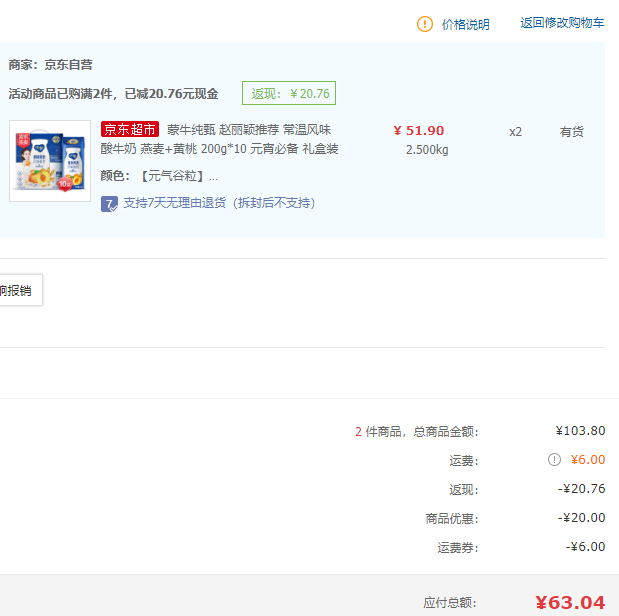This screenshot has height=616, width=619.
Task: Select product discount -¥20.00
Action: tap(581, 518)
